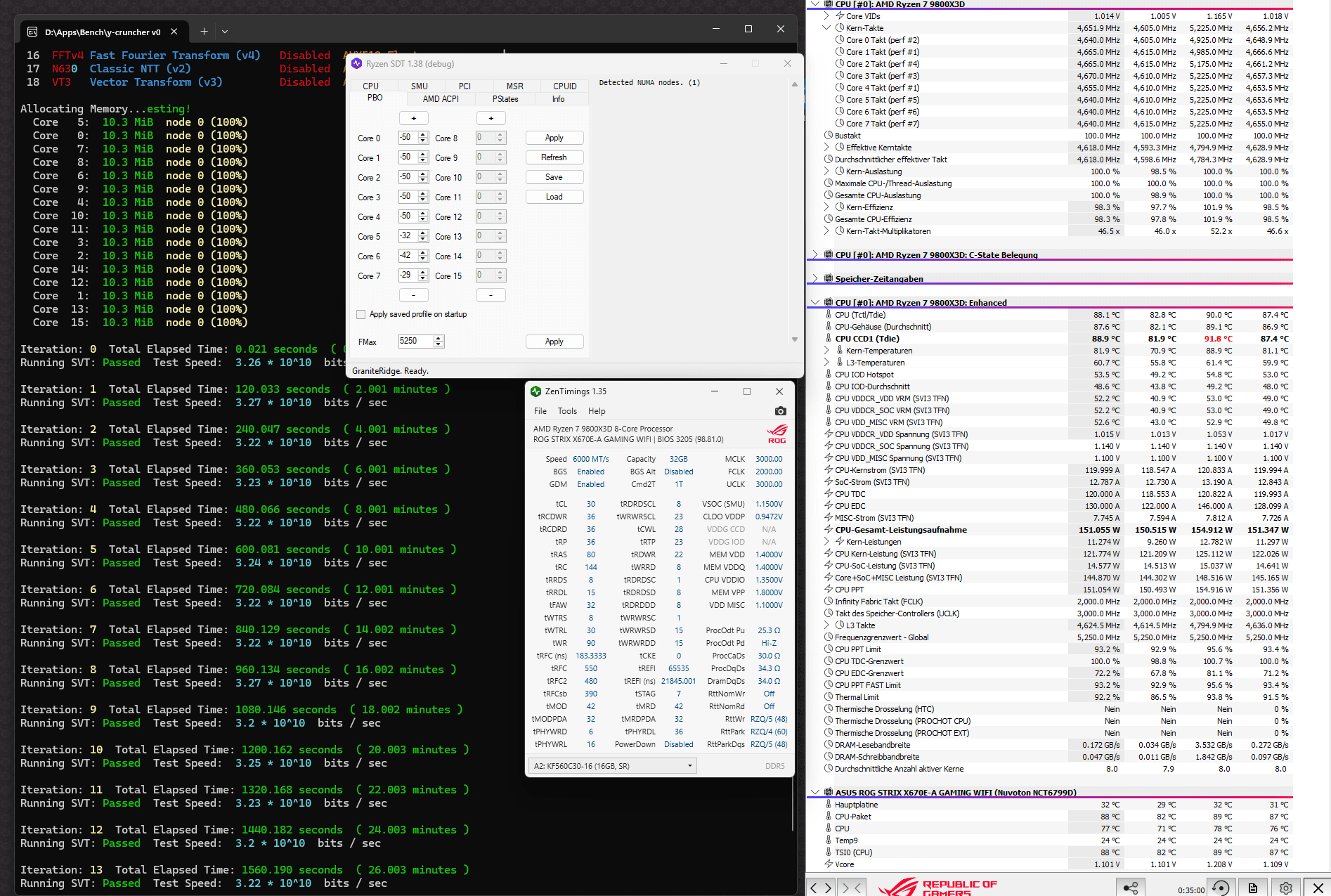The image size is (1331, 896).
Task: Click lightning icon beside Vcore row
Action: tap(829, 864)
